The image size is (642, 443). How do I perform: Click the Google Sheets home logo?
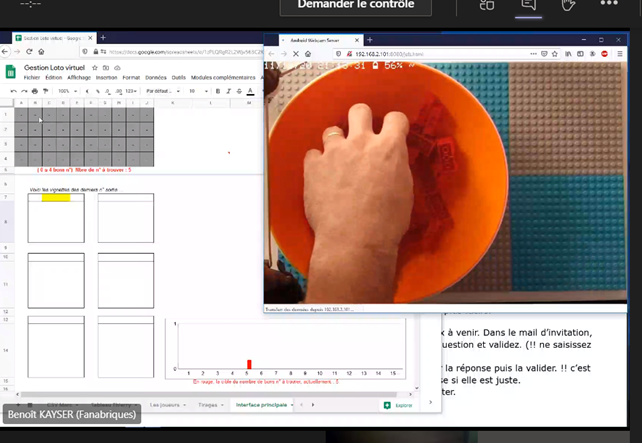tap(10, 72)
